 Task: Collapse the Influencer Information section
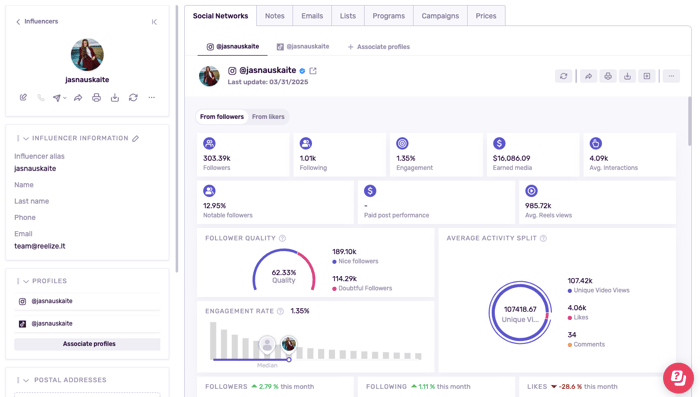[26, 138]
